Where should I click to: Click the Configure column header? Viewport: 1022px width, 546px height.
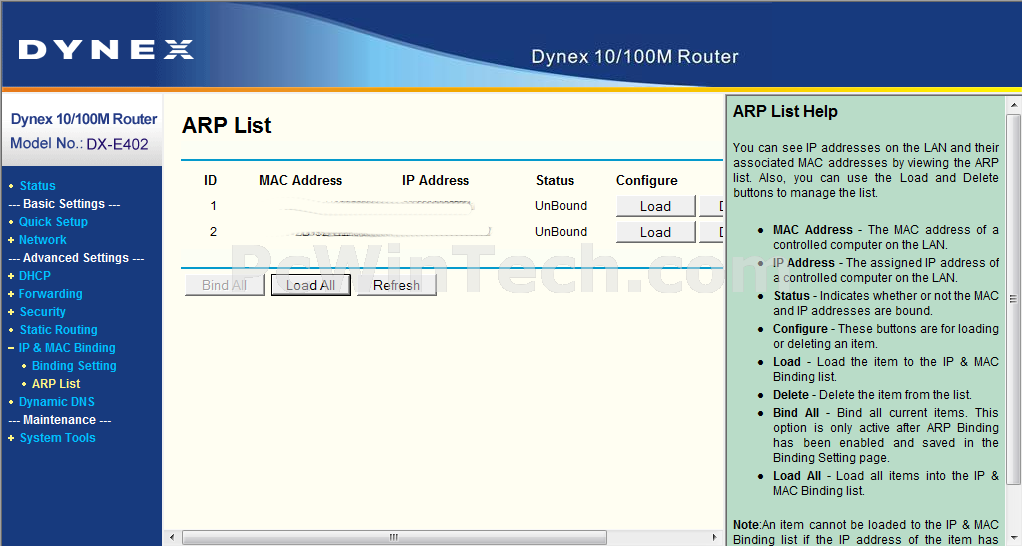(647, 180)
